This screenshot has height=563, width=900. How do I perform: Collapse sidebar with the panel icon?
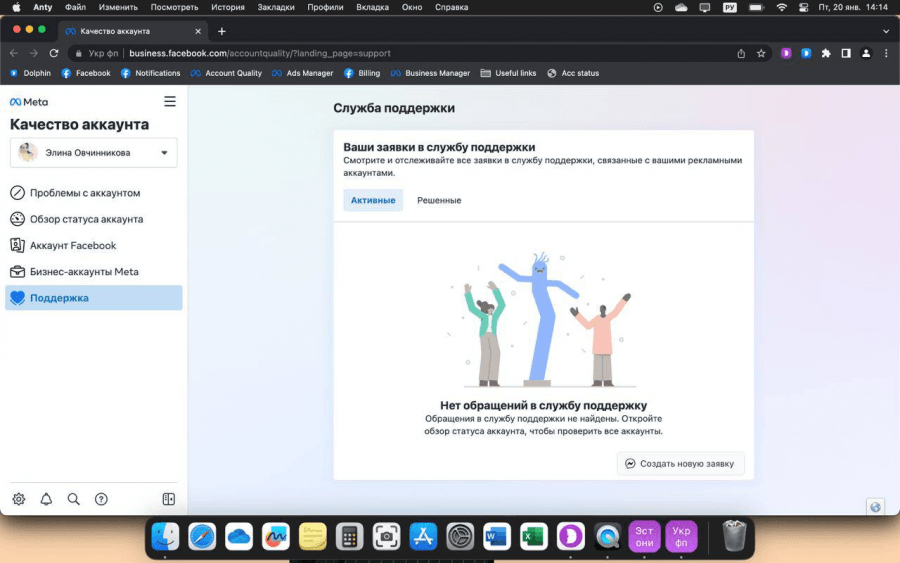click(169, 499)
